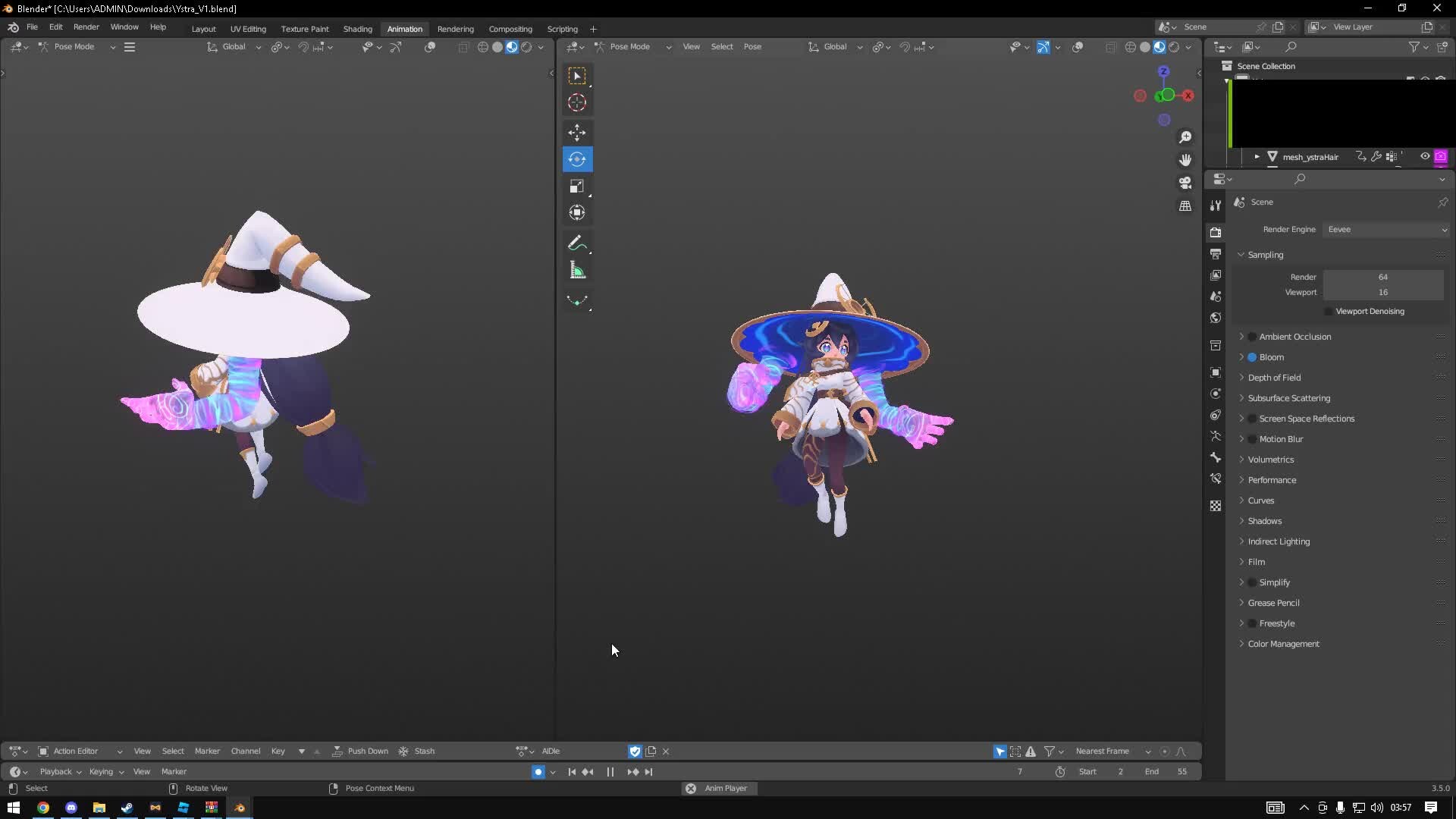Open the Render menu in the top bar

pyautogui.click(x=86, y=27)
